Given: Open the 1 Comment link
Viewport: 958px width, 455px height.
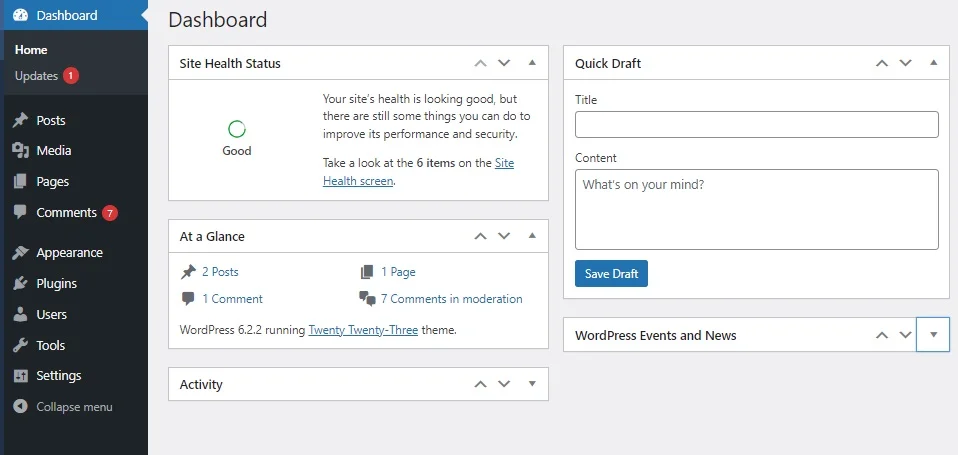Looking at the screenshot, I should (x=232, y=299).
